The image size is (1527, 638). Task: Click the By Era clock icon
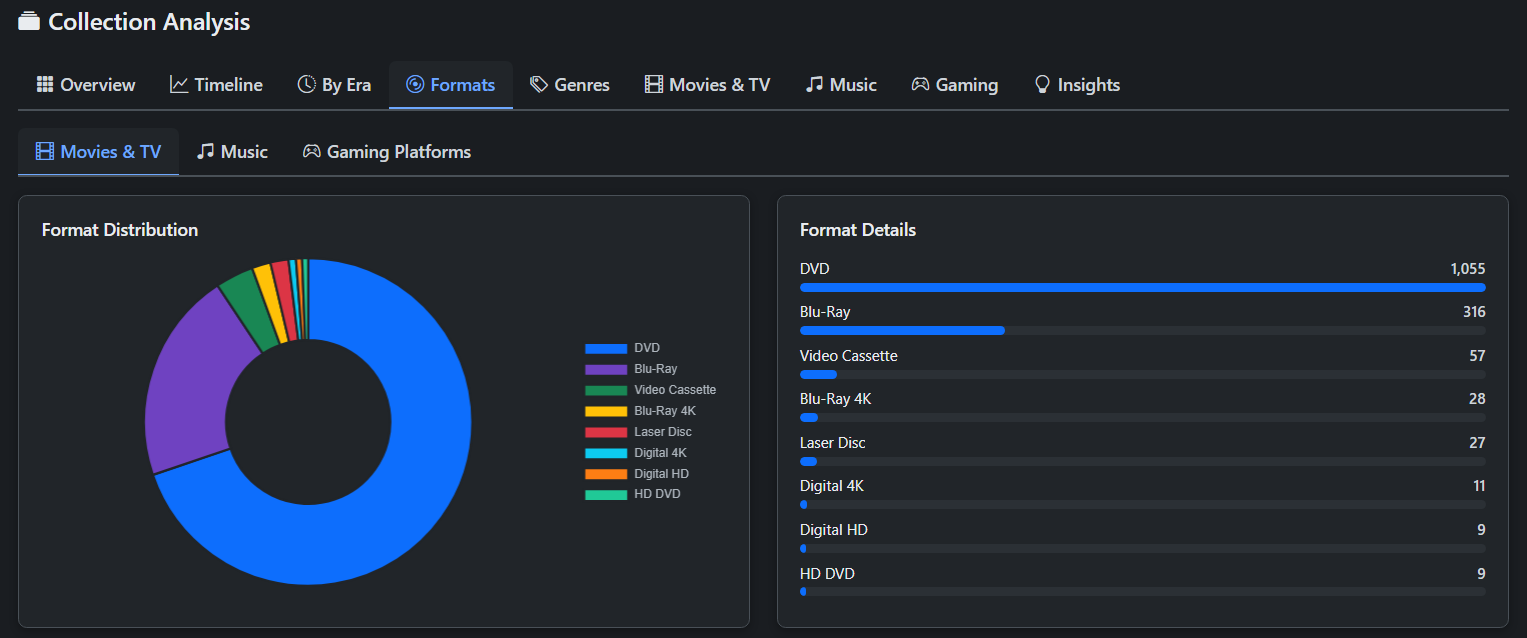click(306, 85)
